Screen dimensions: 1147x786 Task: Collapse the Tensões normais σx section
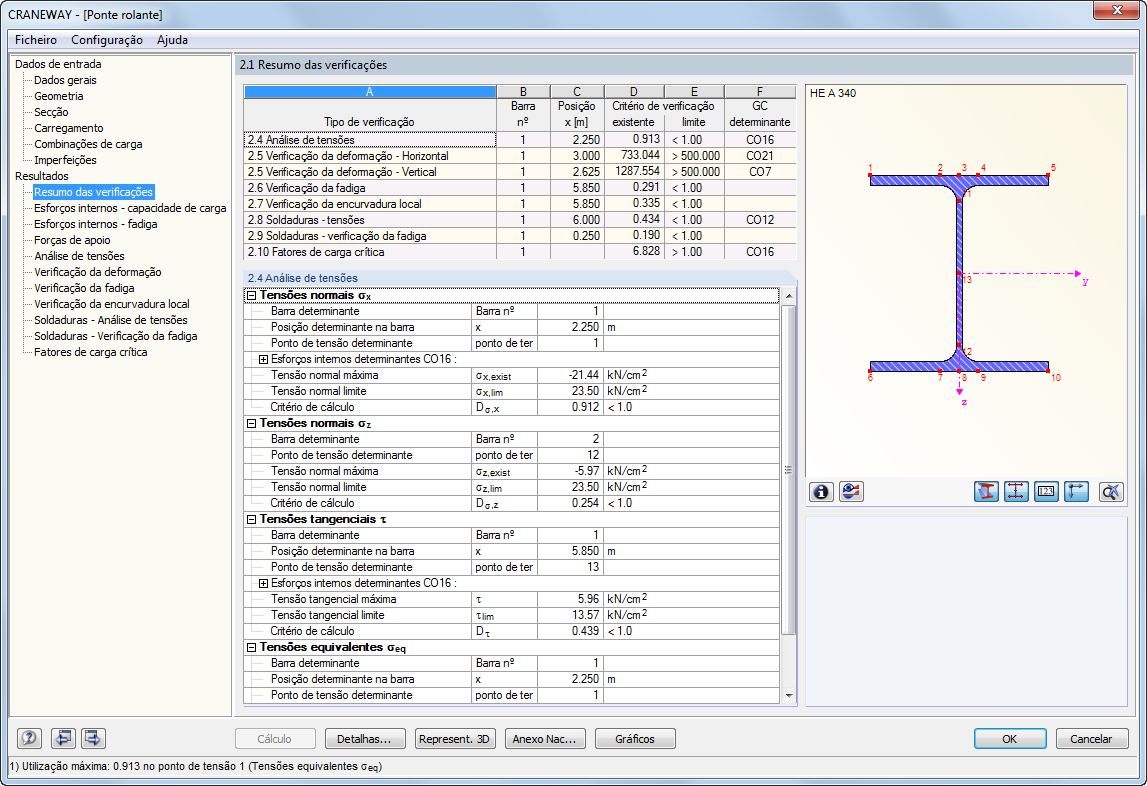click(251, 296)
